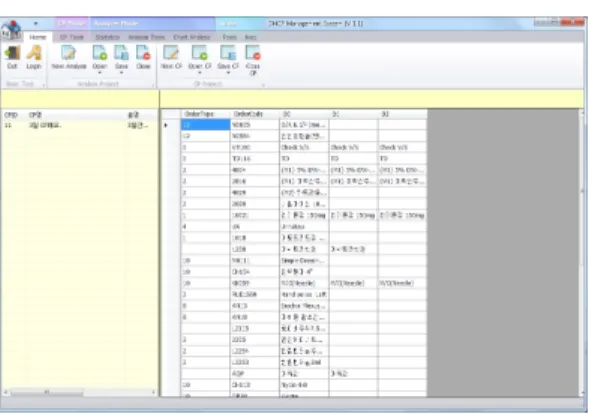Click the Save CP icon

(228, 53)
